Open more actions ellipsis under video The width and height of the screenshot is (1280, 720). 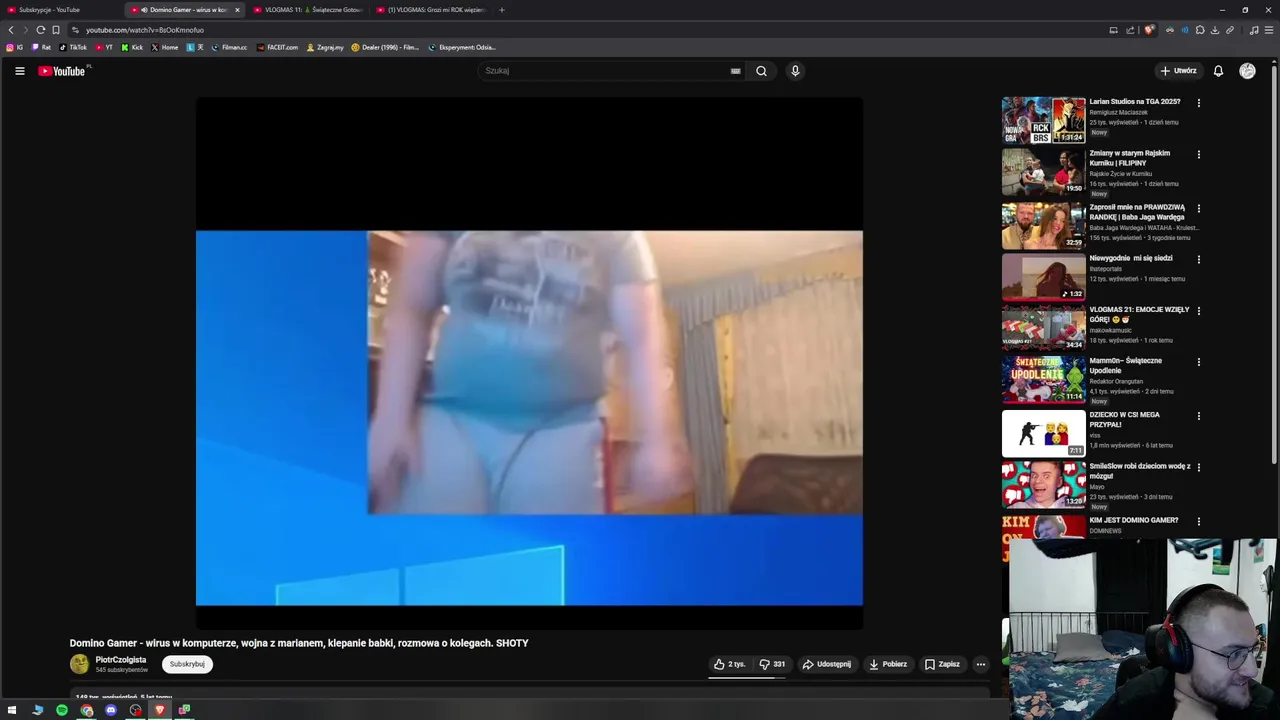[981, 664]
